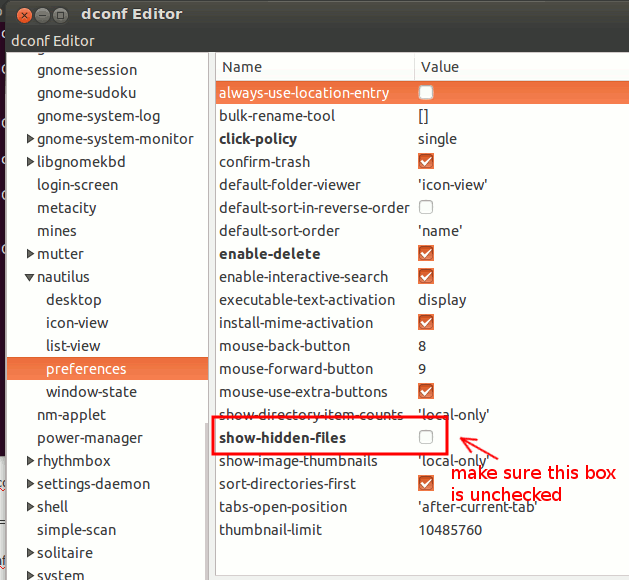
Task: Minimize the dconf Editor window
Action: [42, 16]
